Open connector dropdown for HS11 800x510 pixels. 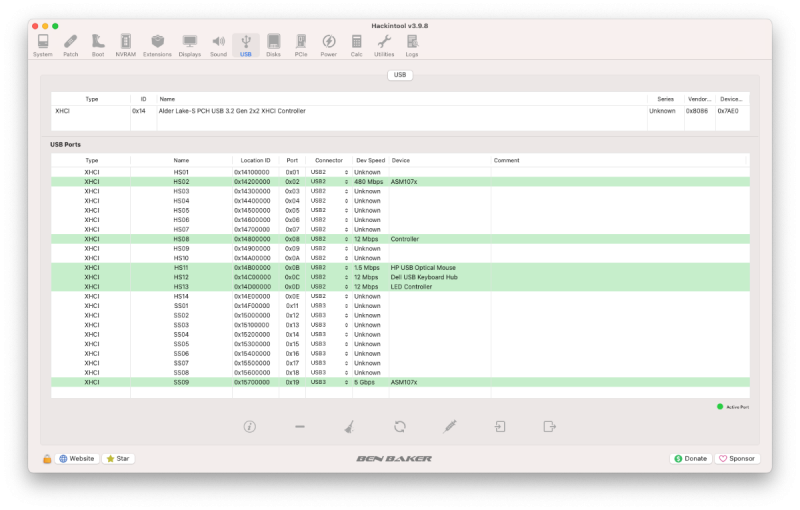click(x=329, y=268)
